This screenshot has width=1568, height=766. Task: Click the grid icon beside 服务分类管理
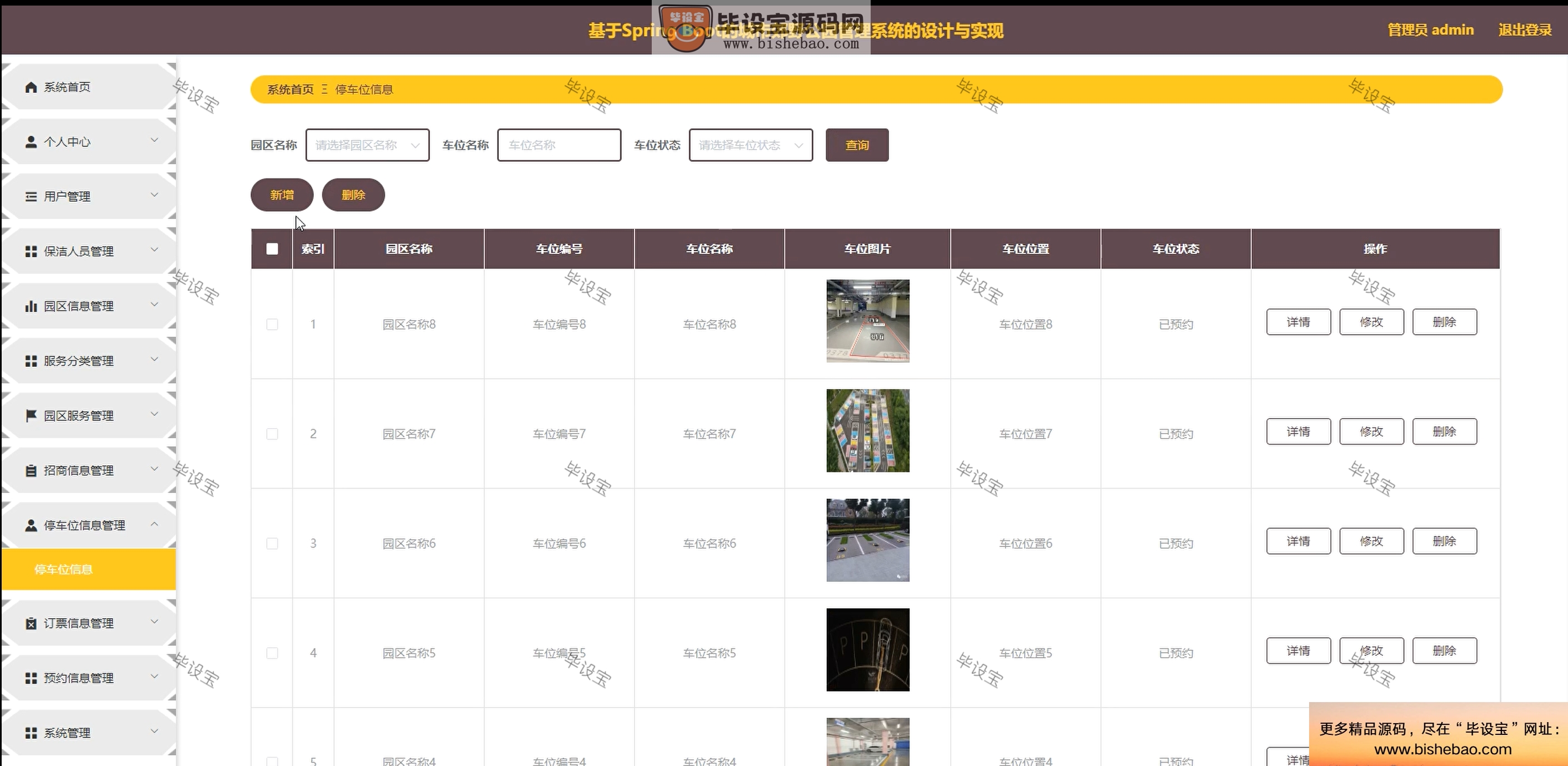pos(31,361)
